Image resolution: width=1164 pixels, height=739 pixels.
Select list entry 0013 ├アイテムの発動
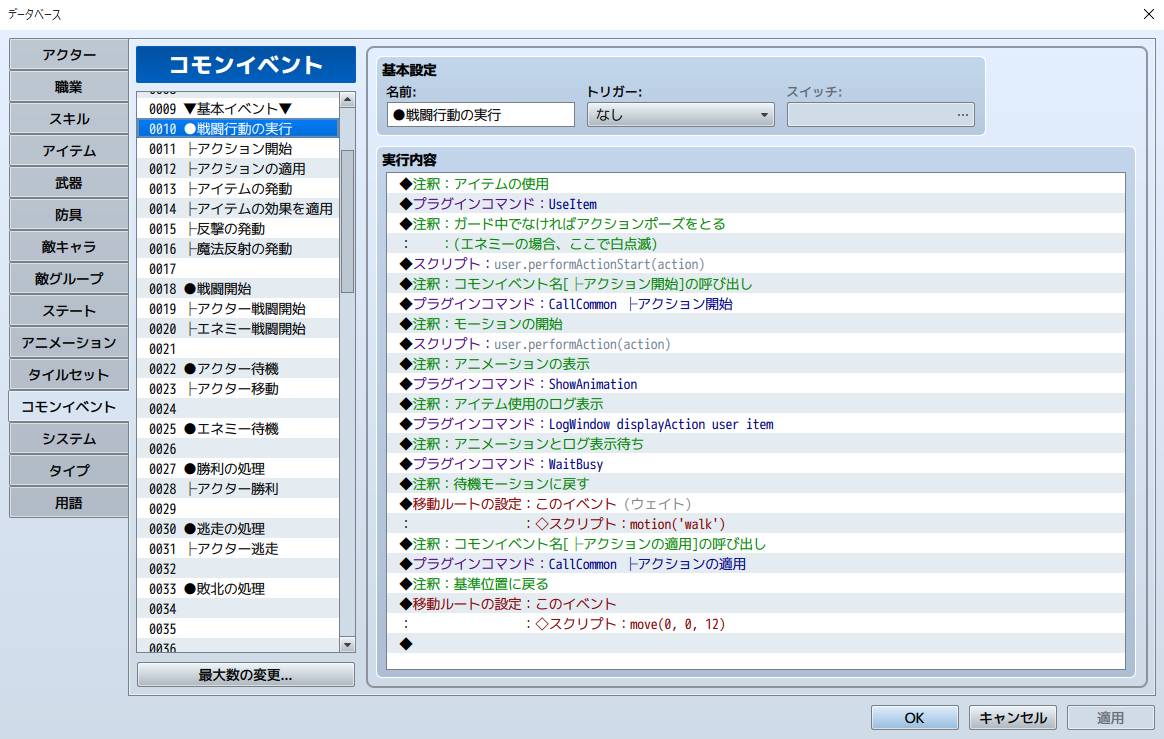tap(238, 189)
